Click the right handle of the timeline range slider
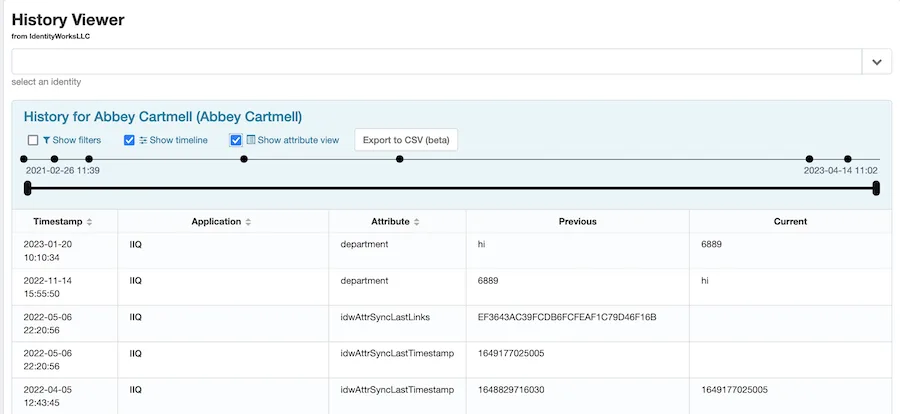900x414 pixels. [x=876, y=188]
